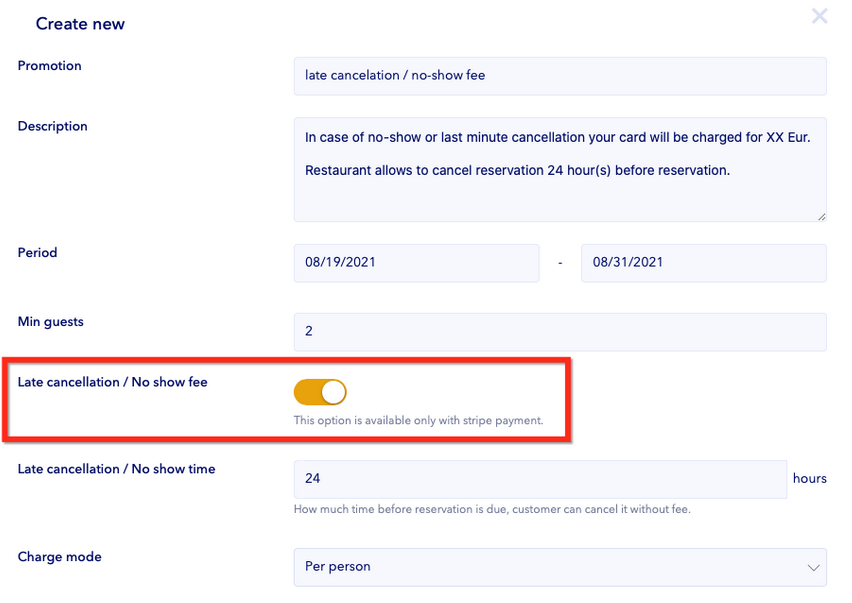
Task: Click the Min guests number field
Action: 560,331
